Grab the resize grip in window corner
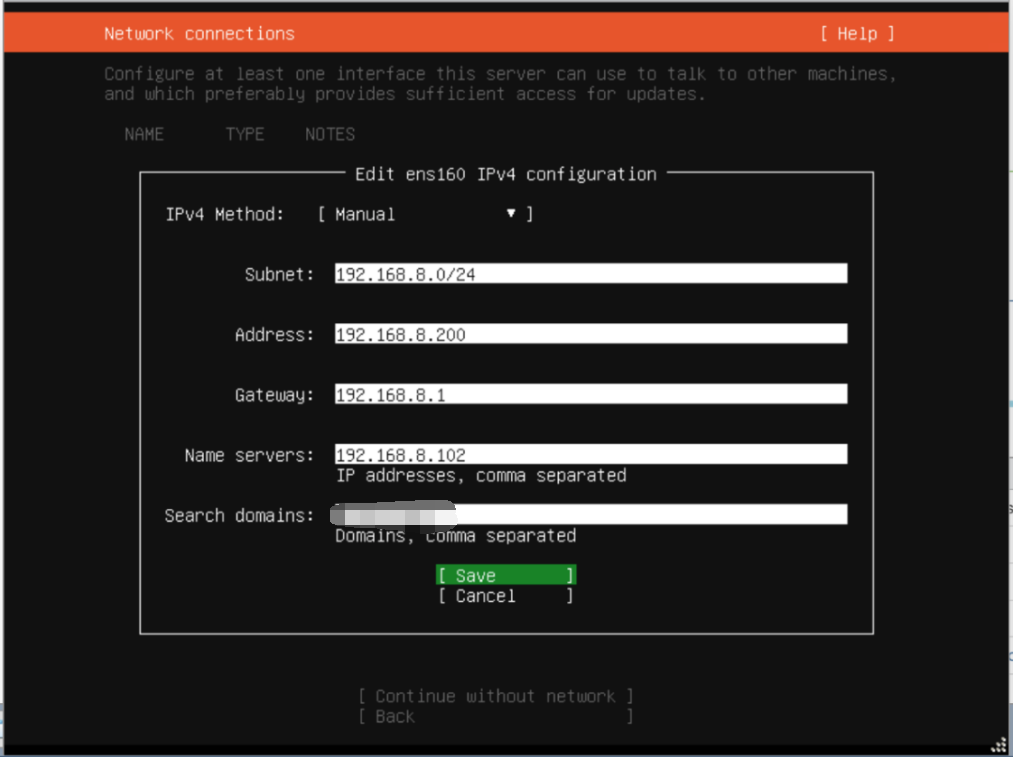 (x=998, y=743)
